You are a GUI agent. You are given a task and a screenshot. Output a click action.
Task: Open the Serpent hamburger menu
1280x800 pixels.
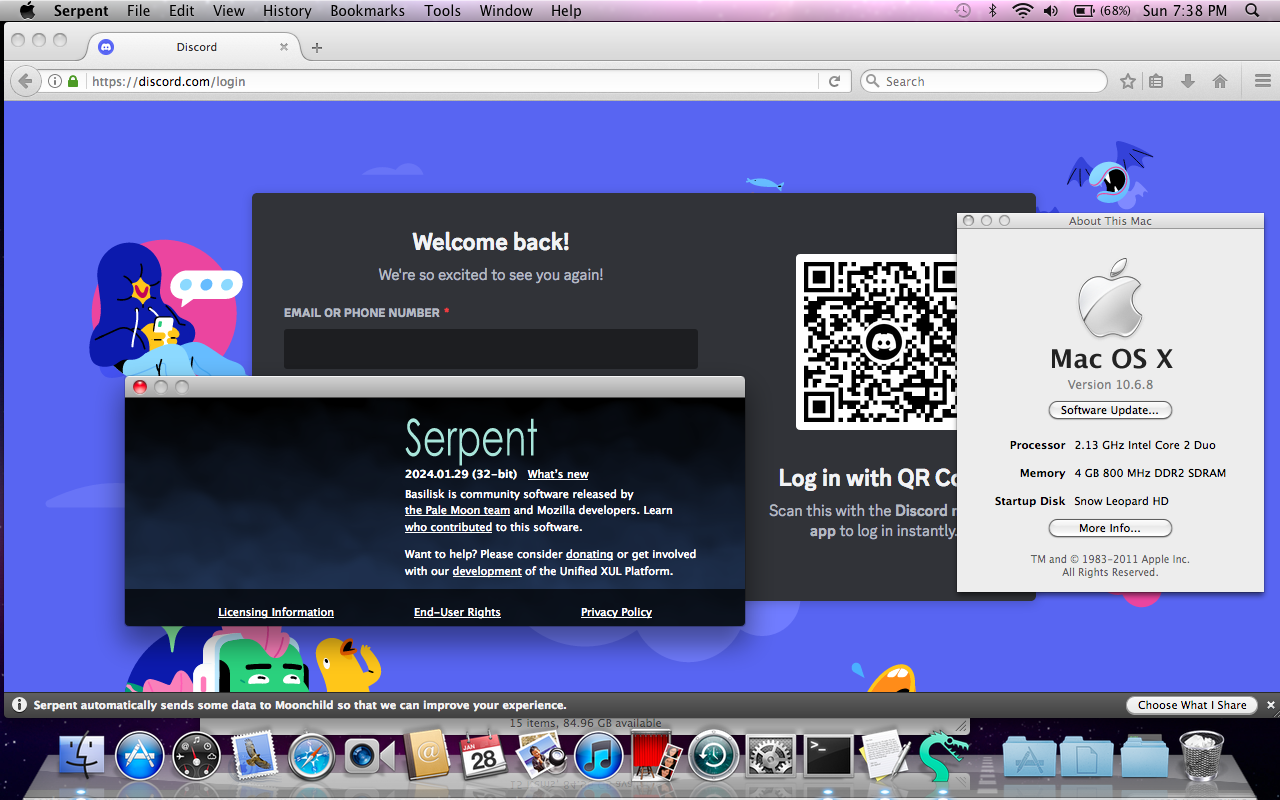coord(1262,81)
